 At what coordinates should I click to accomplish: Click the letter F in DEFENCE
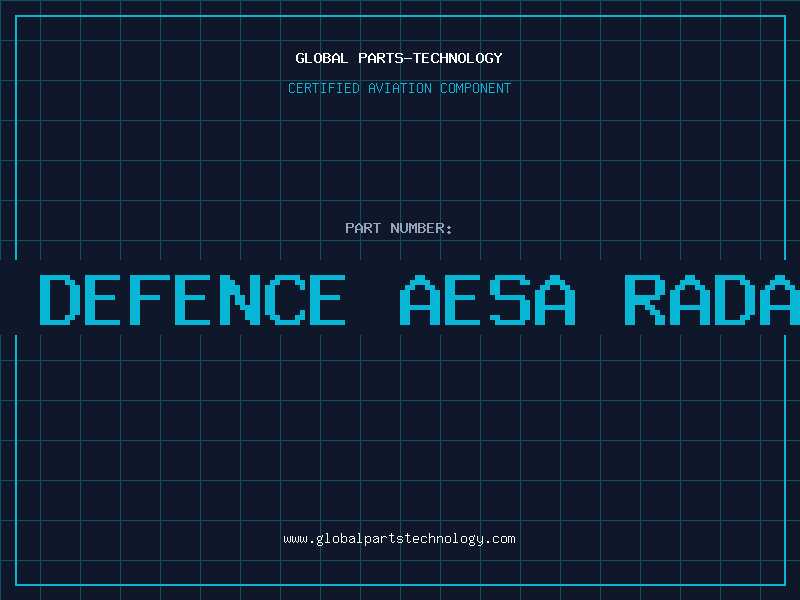(148, 300)
